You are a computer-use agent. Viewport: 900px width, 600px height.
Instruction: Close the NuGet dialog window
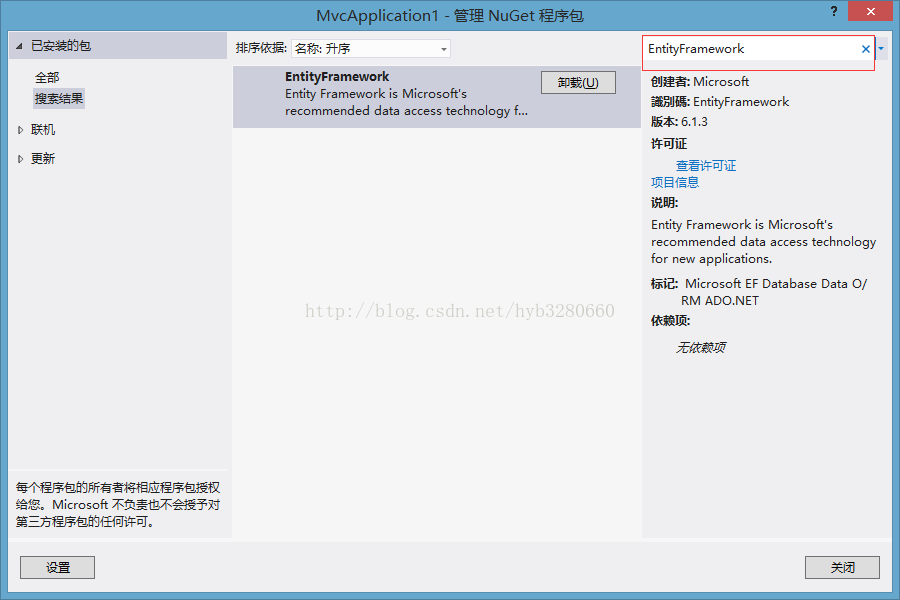[x=870, y=11]
